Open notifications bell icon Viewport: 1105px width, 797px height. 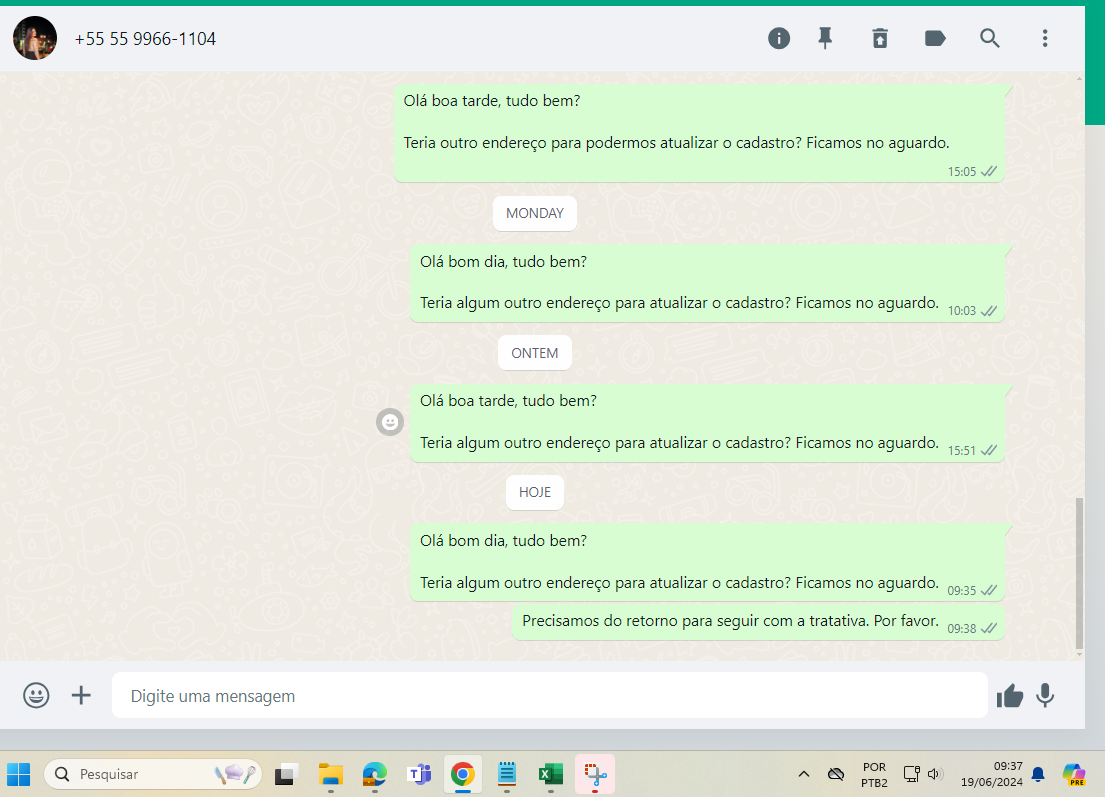tap(1038, 774)
